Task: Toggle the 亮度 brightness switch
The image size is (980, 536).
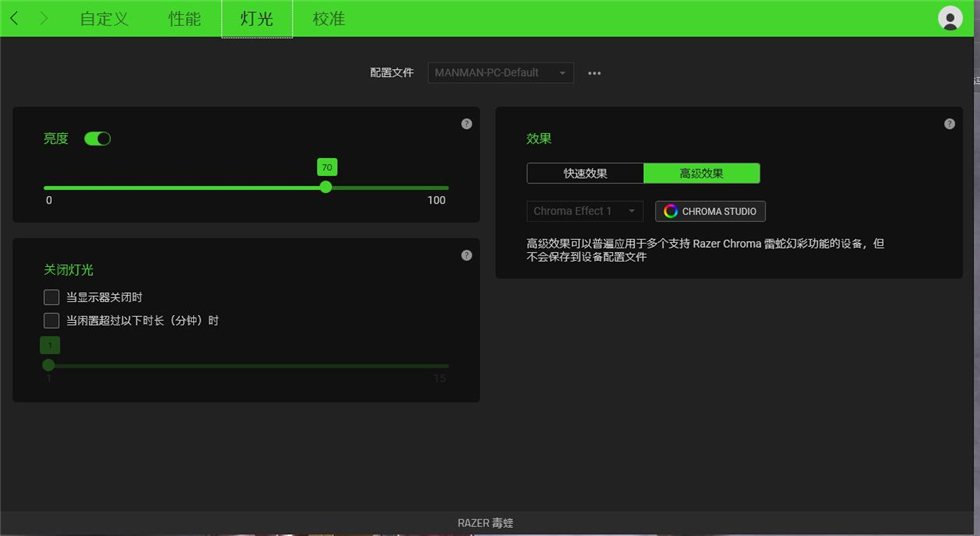Action: coord(98,139)
